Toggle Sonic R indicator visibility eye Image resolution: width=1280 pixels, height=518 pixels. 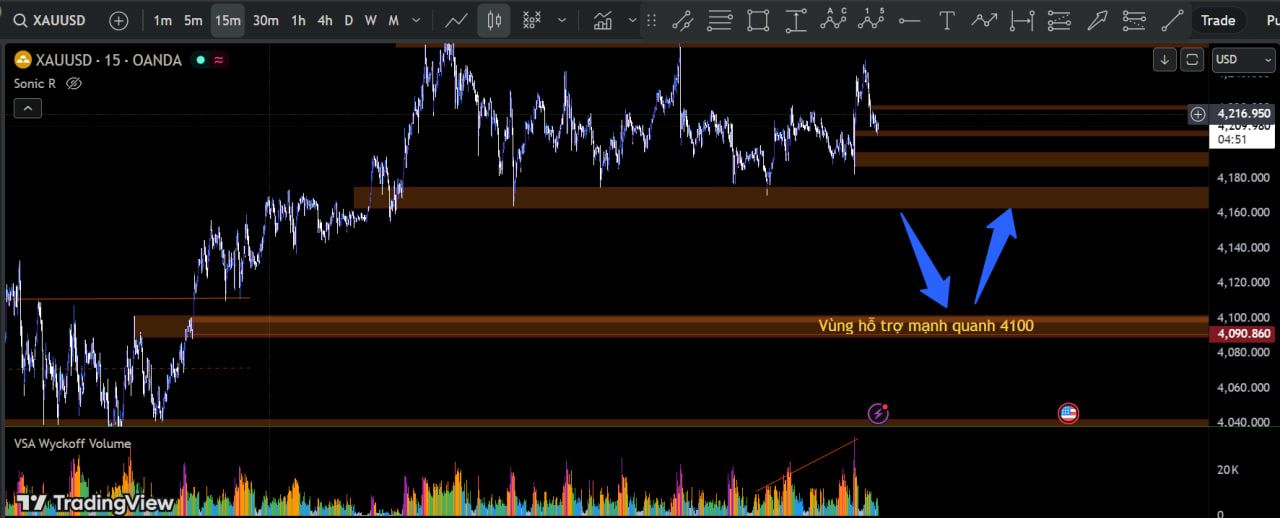pyautogui.click(x=73, y=83)
